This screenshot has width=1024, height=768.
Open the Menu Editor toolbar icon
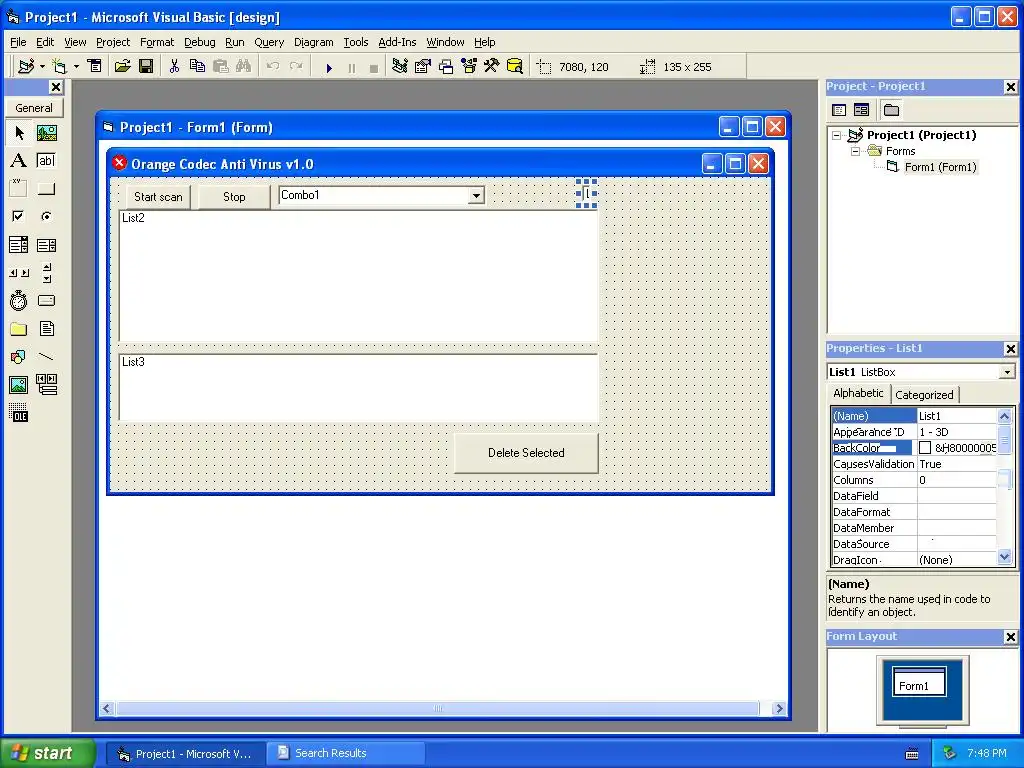[x=95, y=66]
